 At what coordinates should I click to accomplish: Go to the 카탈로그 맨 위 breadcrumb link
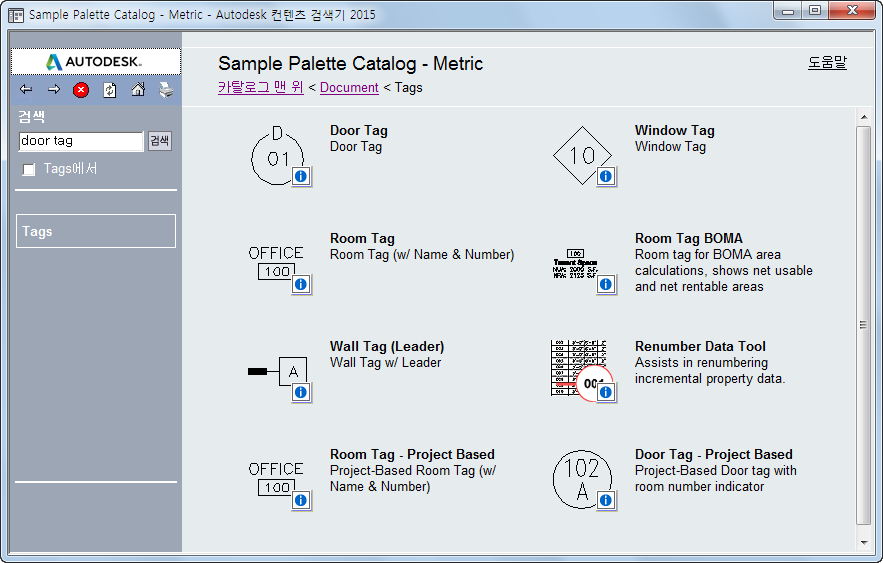261,87
